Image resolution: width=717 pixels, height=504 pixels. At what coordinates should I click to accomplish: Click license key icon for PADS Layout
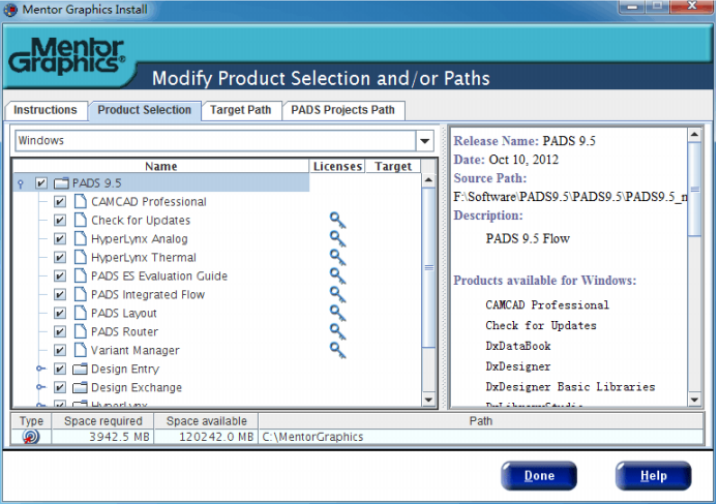pos(338,313)
